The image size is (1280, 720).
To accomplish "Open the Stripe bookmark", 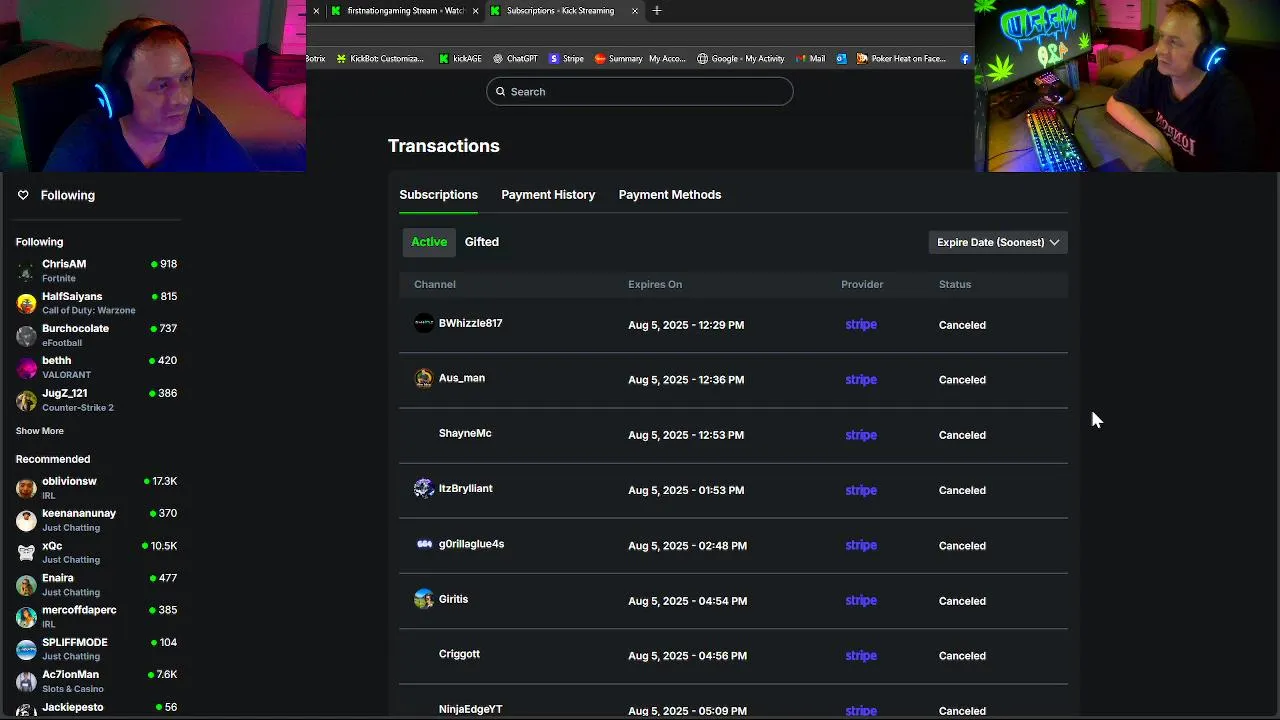I will (566, 59).
